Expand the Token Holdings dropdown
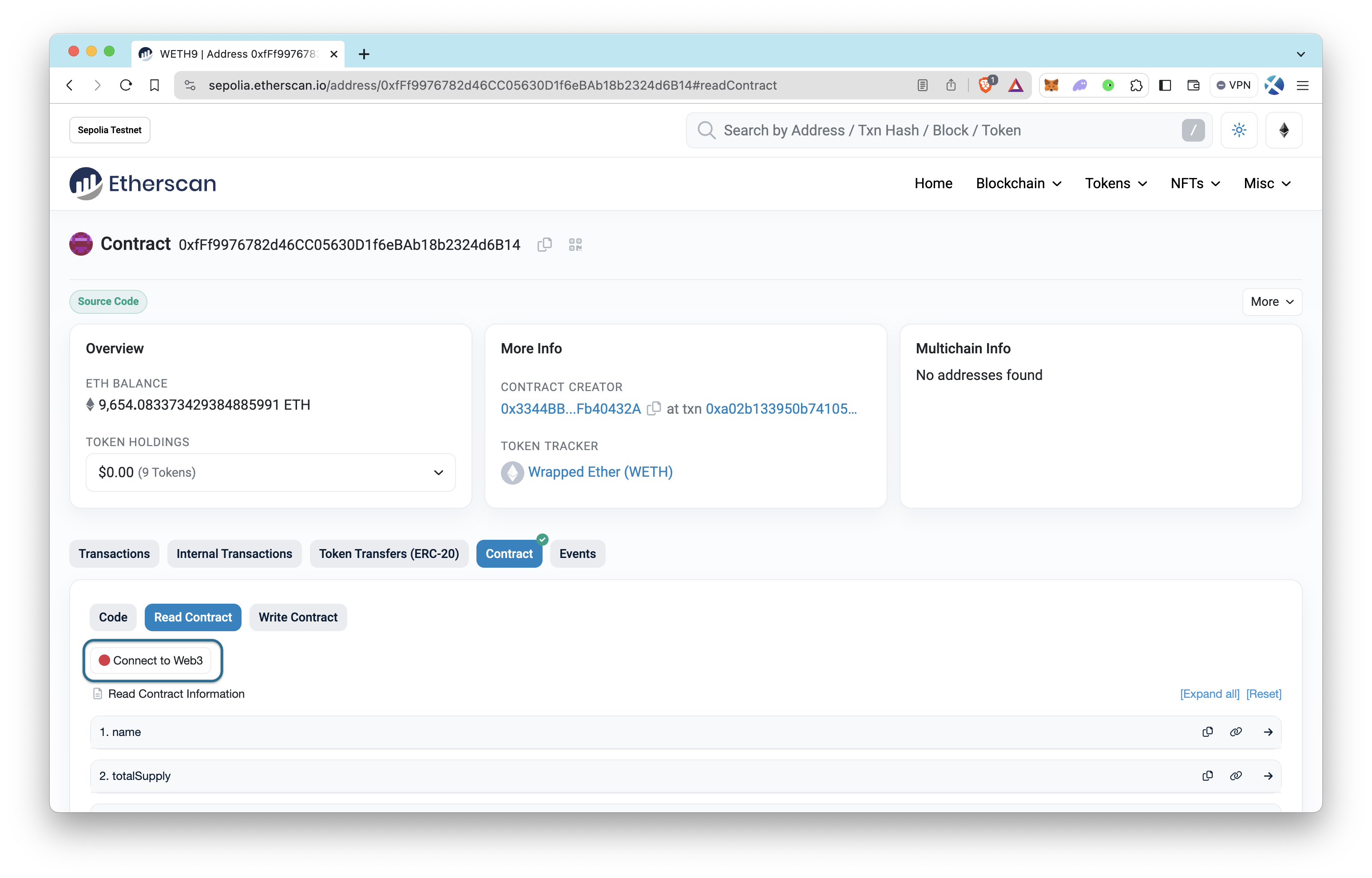This screenshot has width=1372, height=878. (x=270, y=472)
